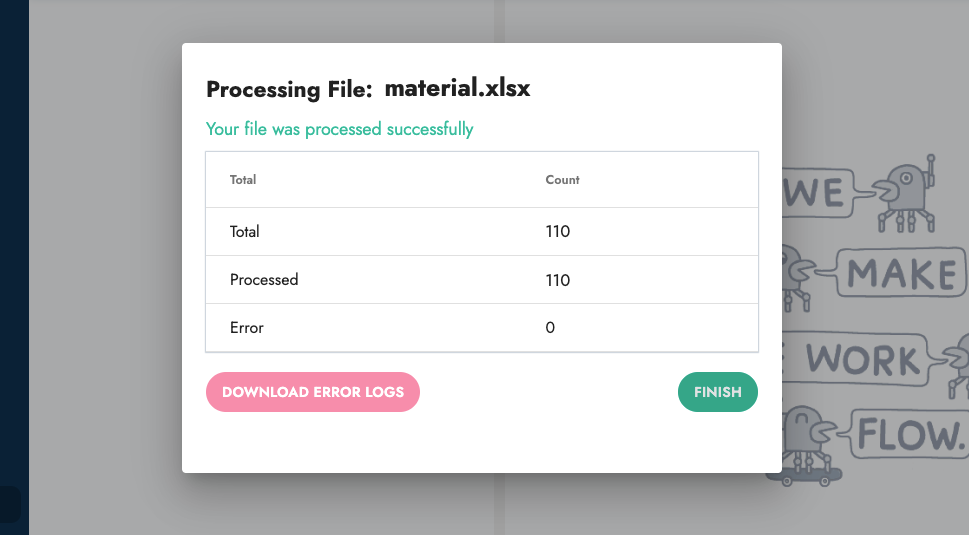The image size is (969, 535).
Task: Click the Total count value 110
Action: pos(557,232)
